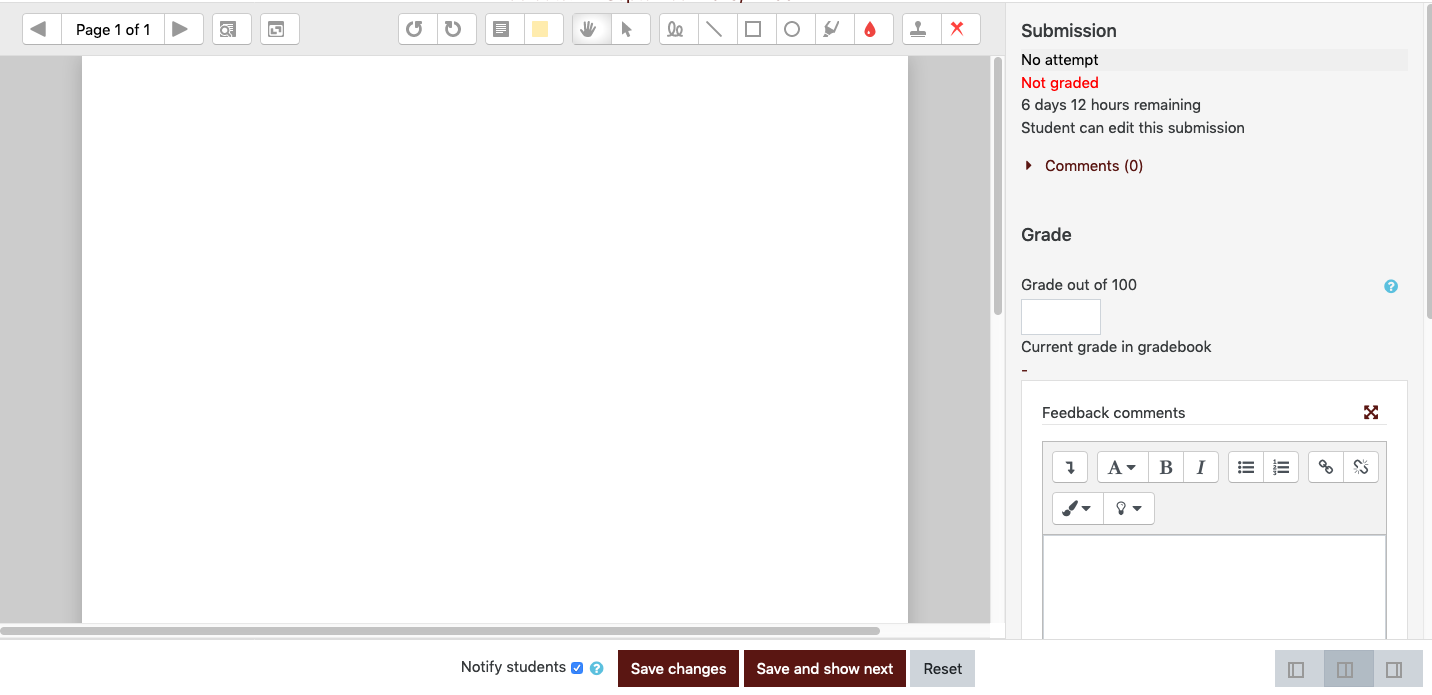Select the Oval annotation tool
This screenshot has height=695, width=1432.
coord(792,29)
